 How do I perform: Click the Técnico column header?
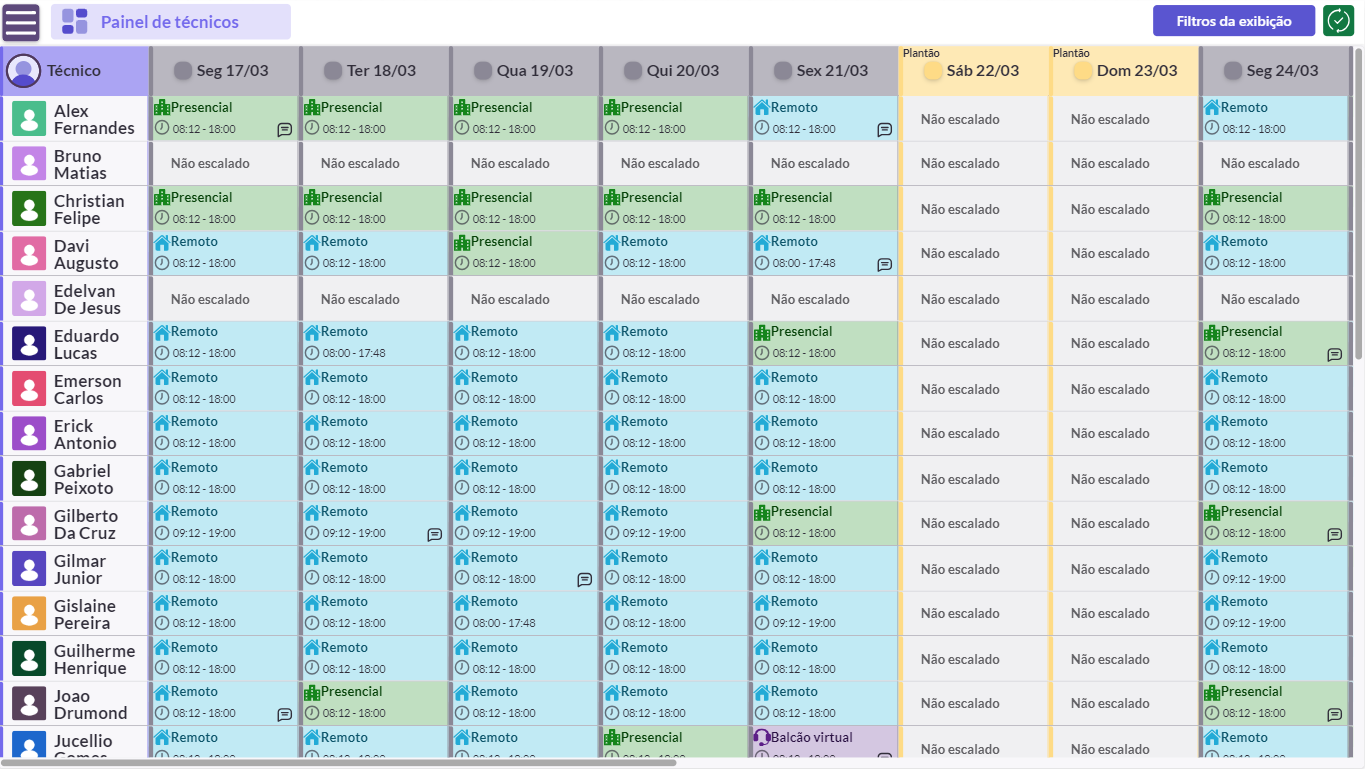pyautogui.click(x=75, y=71)
